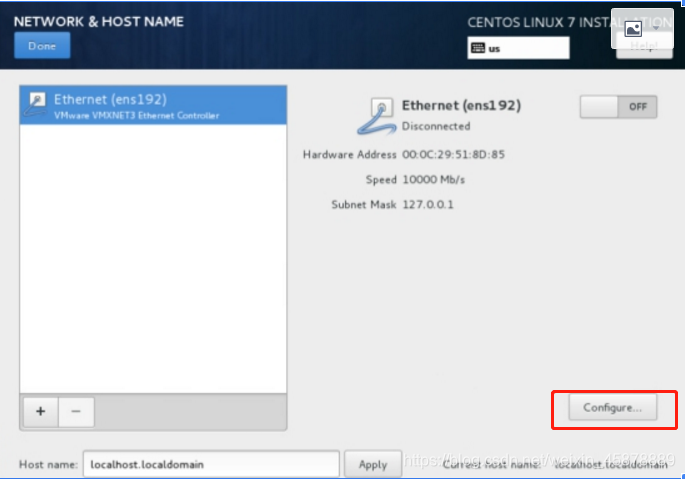Click the image icon overlay at top right
The width and height of the screenshot is (685, 479).
click(x=633, y=29)
